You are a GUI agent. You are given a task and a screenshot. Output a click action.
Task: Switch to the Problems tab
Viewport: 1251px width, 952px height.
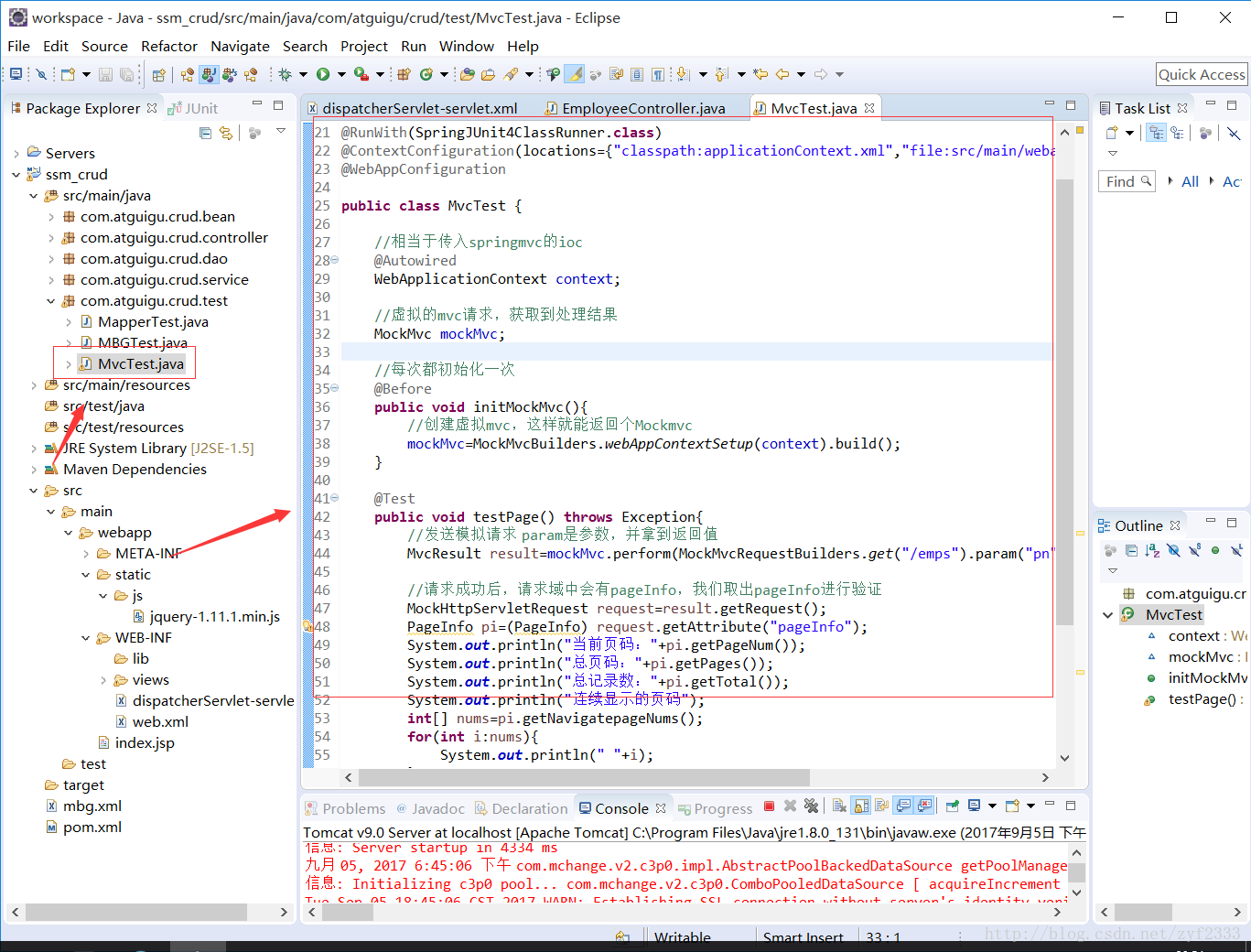345,808
